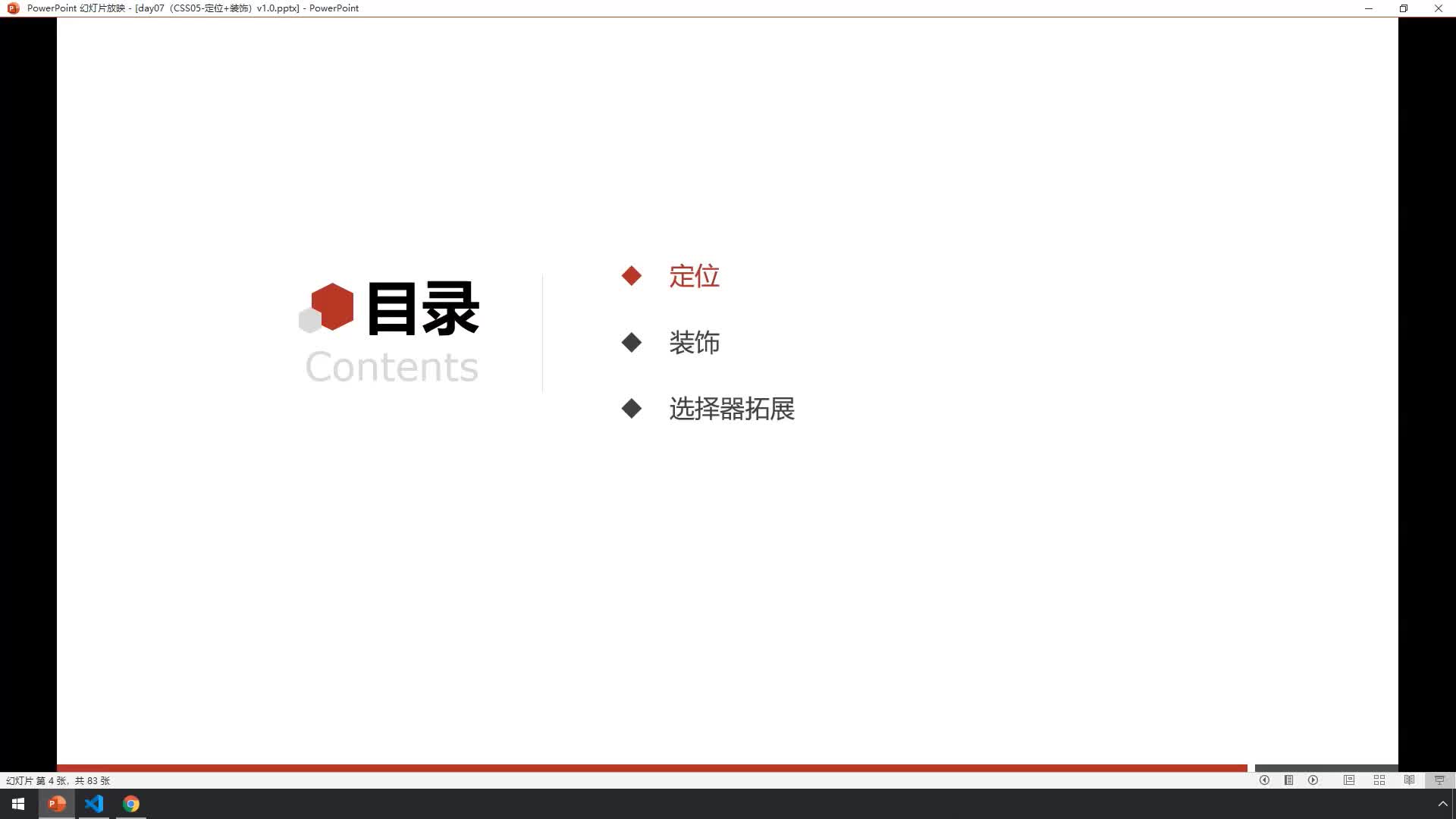Click the VS Code taskbar icon
Viewport: 1456px width, 819px height.
tap(94, 803)
